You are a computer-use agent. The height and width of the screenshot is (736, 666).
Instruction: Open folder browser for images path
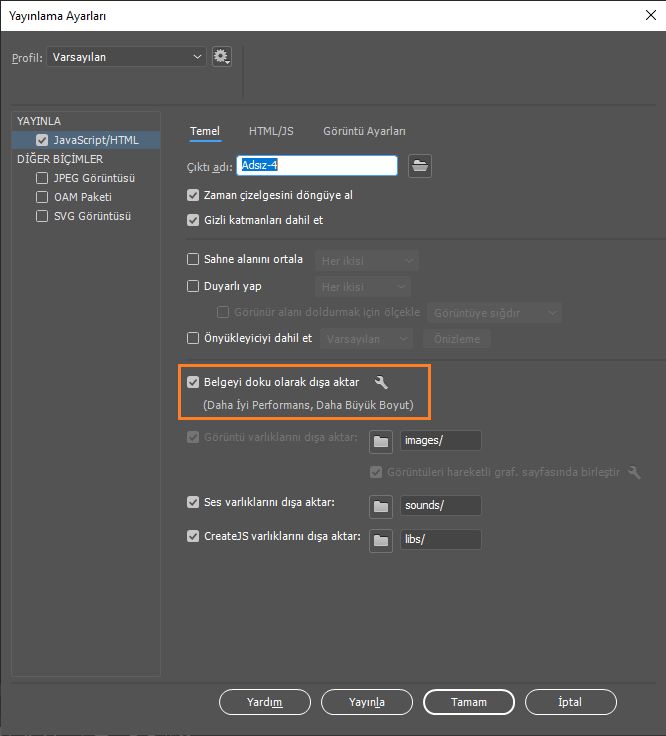(x=381, y=441)
